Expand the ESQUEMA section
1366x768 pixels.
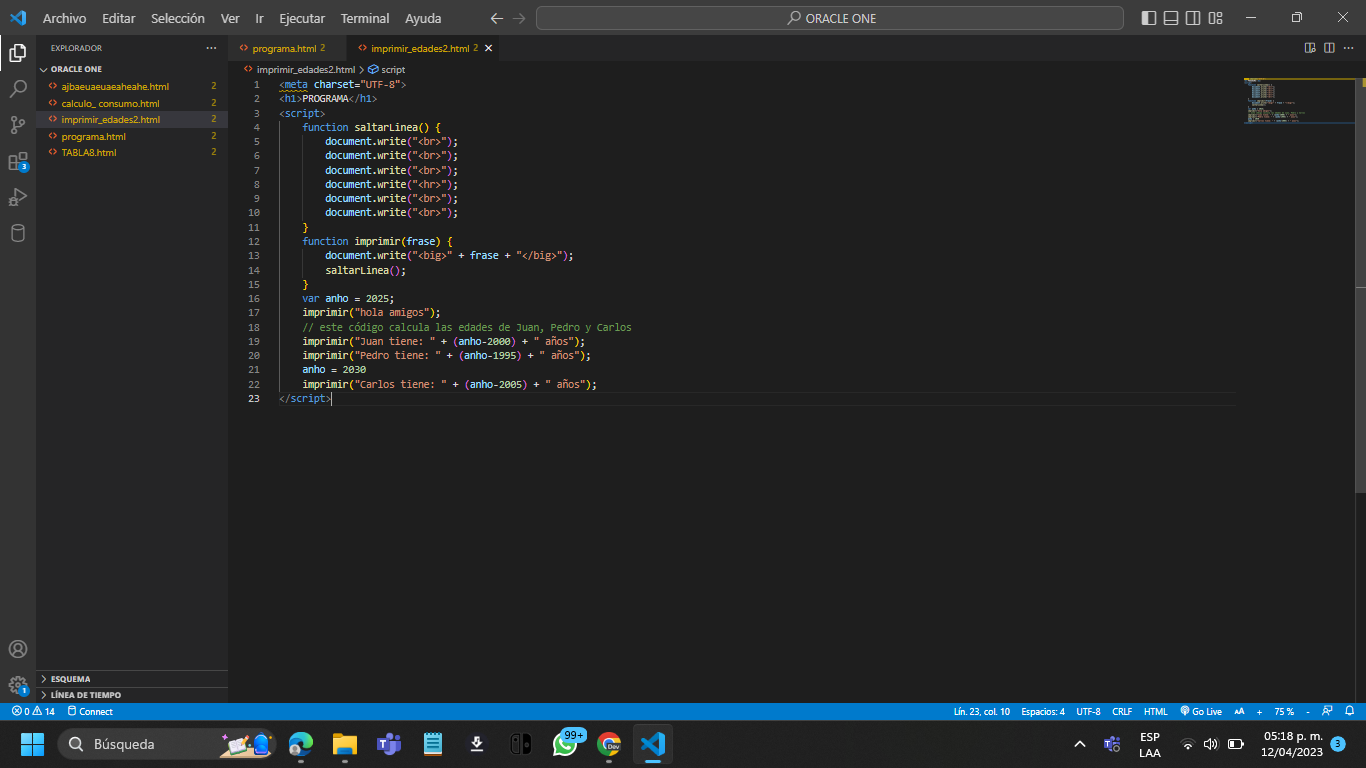pyautogui.click(x=132, y=679)
